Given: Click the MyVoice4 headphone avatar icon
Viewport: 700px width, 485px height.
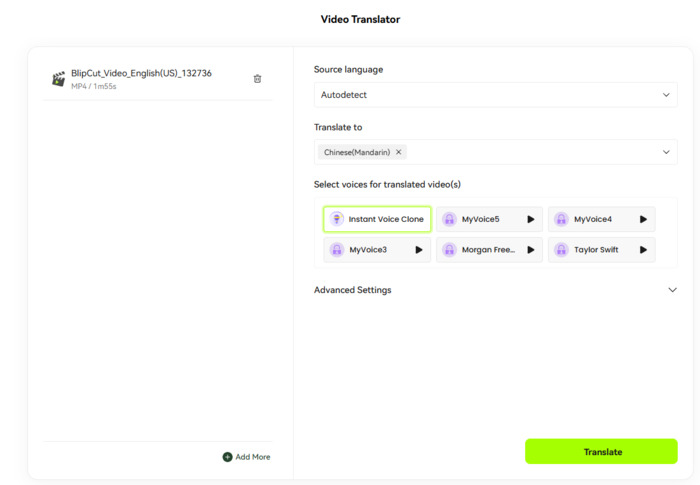Looking at the screenshot, I should pos(561,219).
